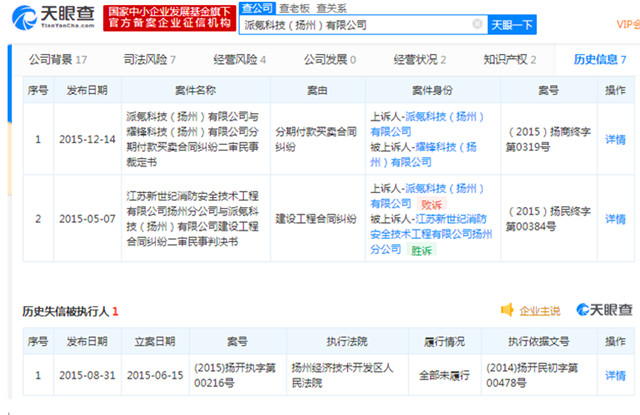640x415 pixels.
Task: Select the 查关系 search tab
Action: coord(331,8)
